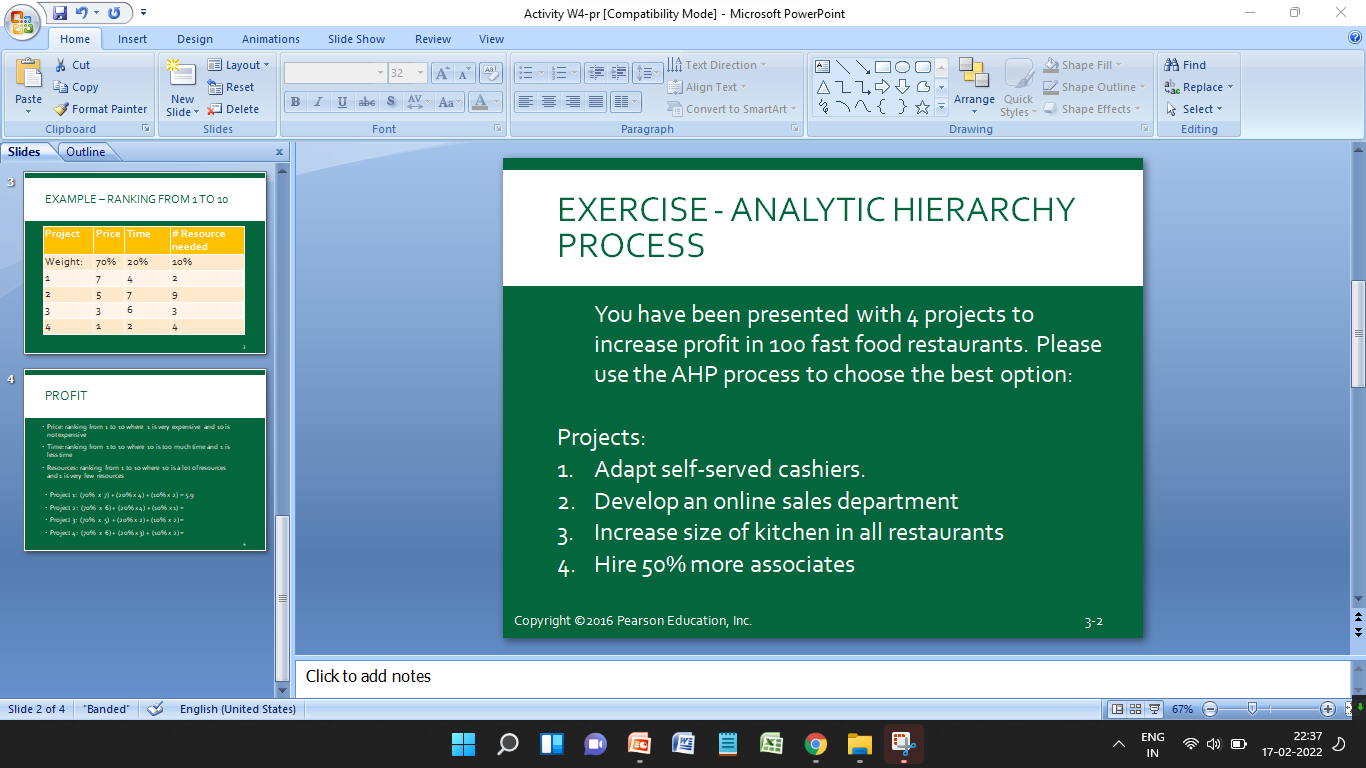Switch to the Animations tab

pyautogui.click(x=271, y=39)
